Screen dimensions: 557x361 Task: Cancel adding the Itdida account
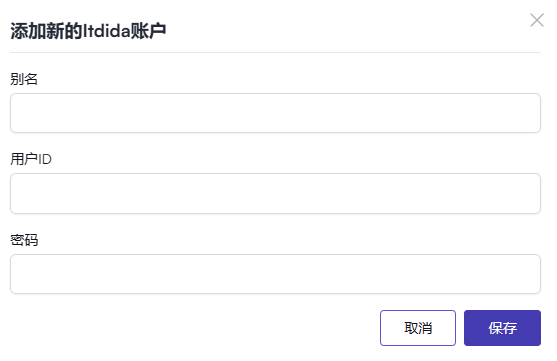[418, 328]
